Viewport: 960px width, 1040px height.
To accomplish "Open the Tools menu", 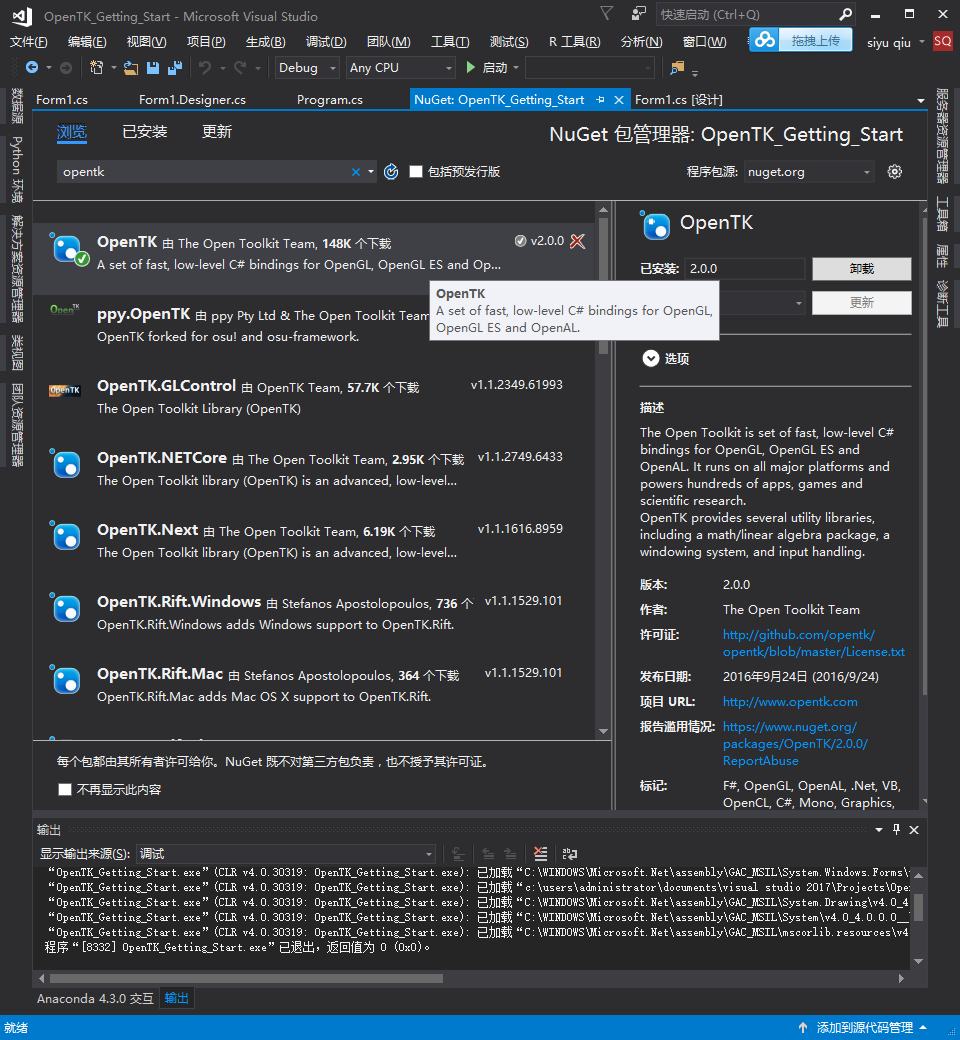I will (x=450, y=42).
